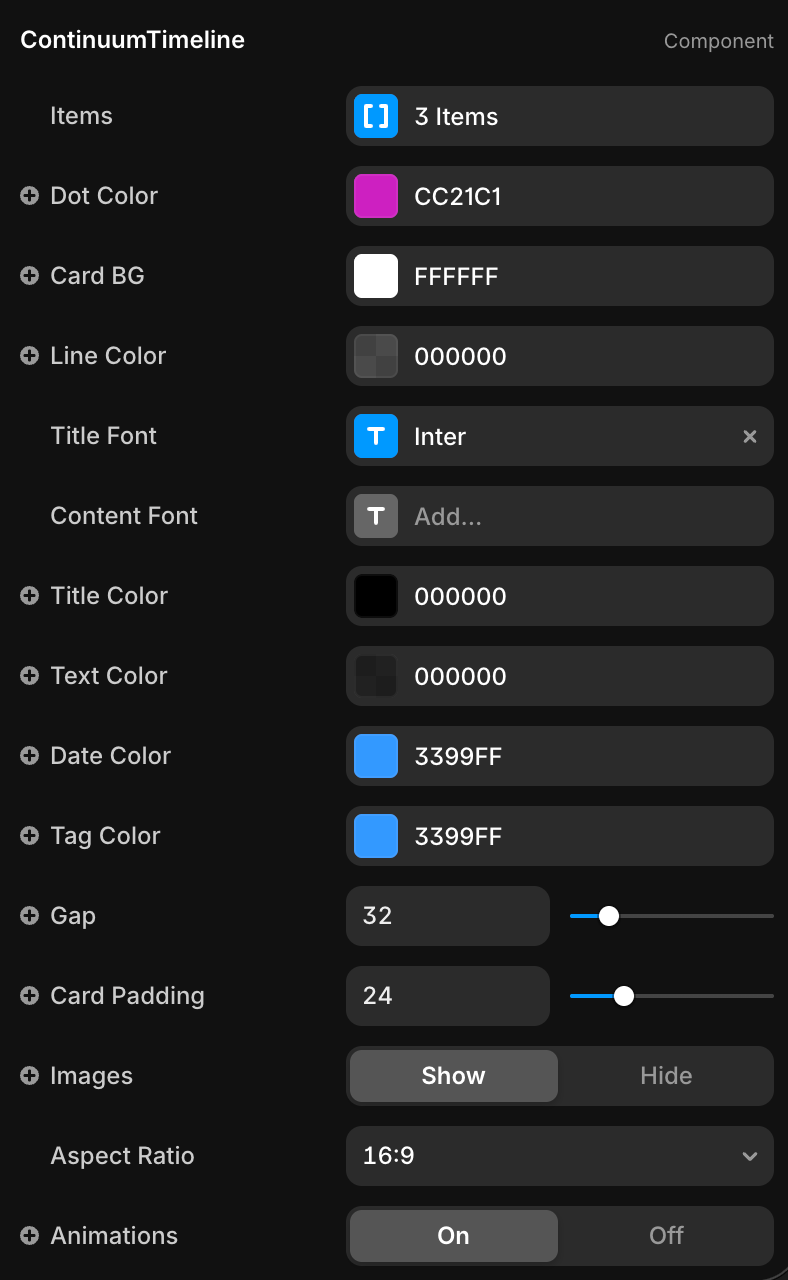Click the plus icon beside Dot Color
This screenshot has width=788, height=1280.
click(30, 196)
